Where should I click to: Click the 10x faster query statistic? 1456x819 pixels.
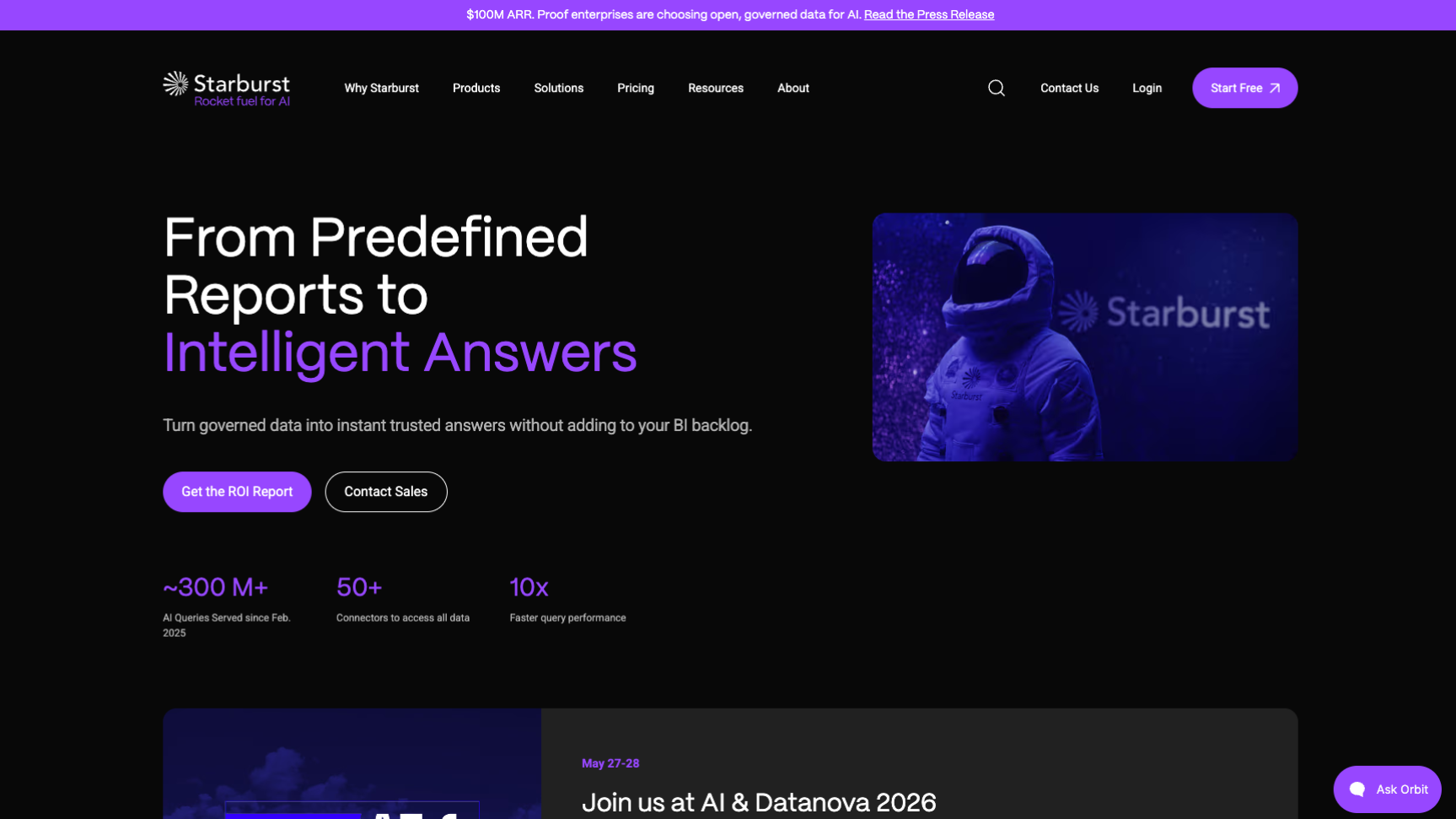coord(529,587)
